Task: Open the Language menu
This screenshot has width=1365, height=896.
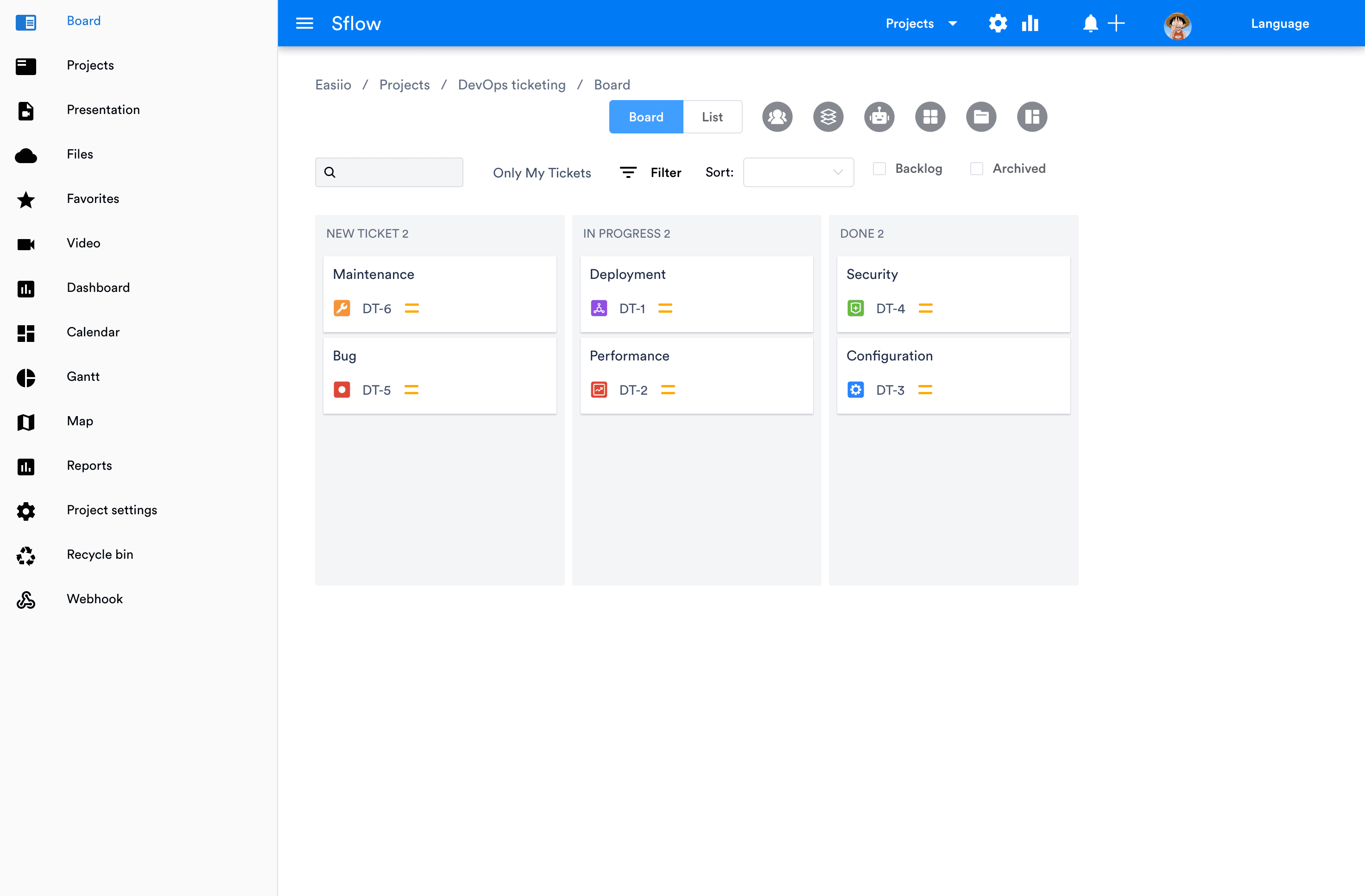Action: [x=1280, y=24]
